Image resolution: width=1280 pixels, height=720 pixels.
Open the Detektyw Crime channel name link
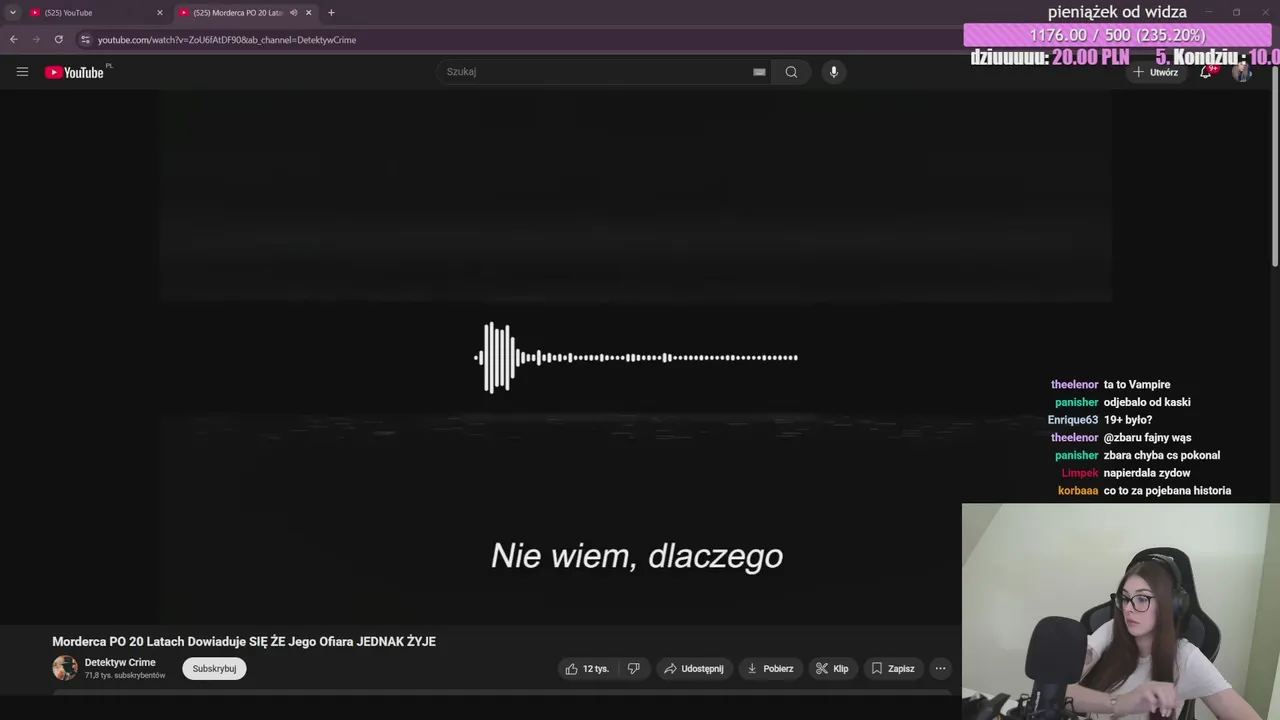click(x=120, y=662)
